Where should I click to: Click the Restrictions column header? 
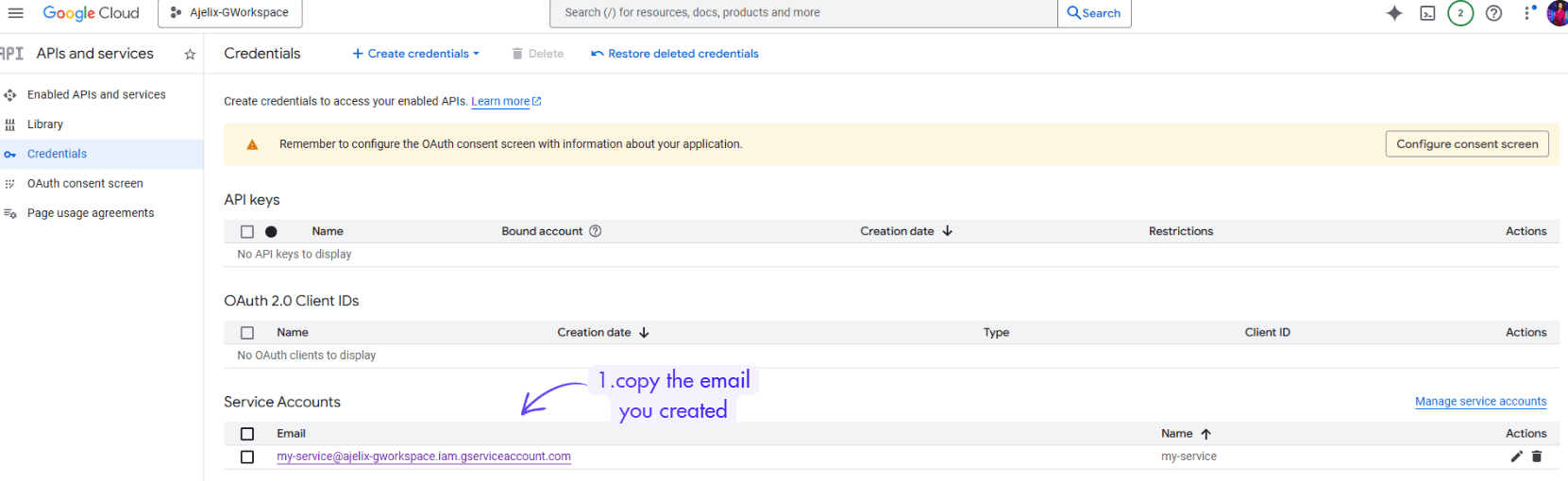click(1181, 231)
